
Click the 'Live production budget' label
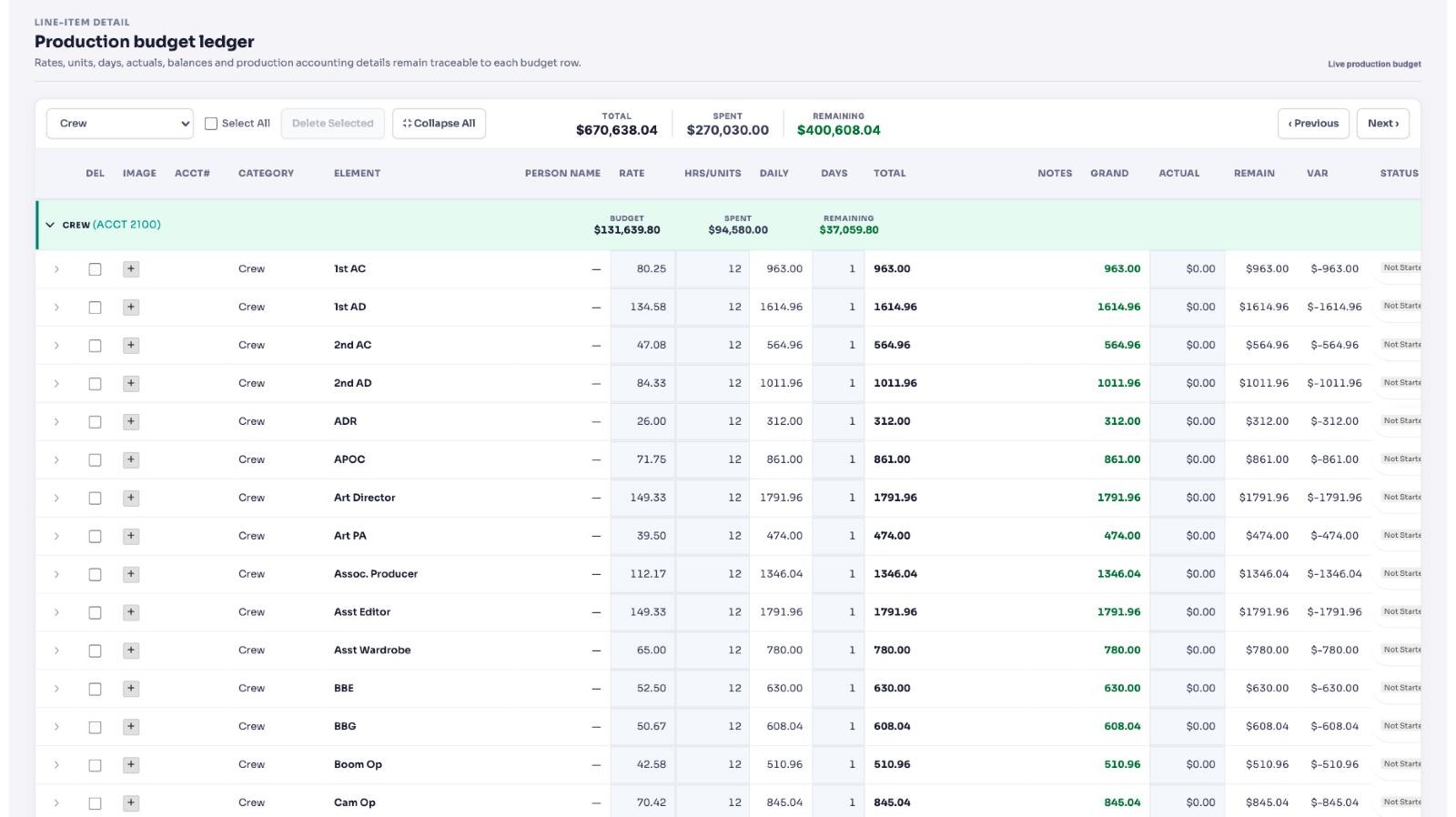tap(1374, 65)
